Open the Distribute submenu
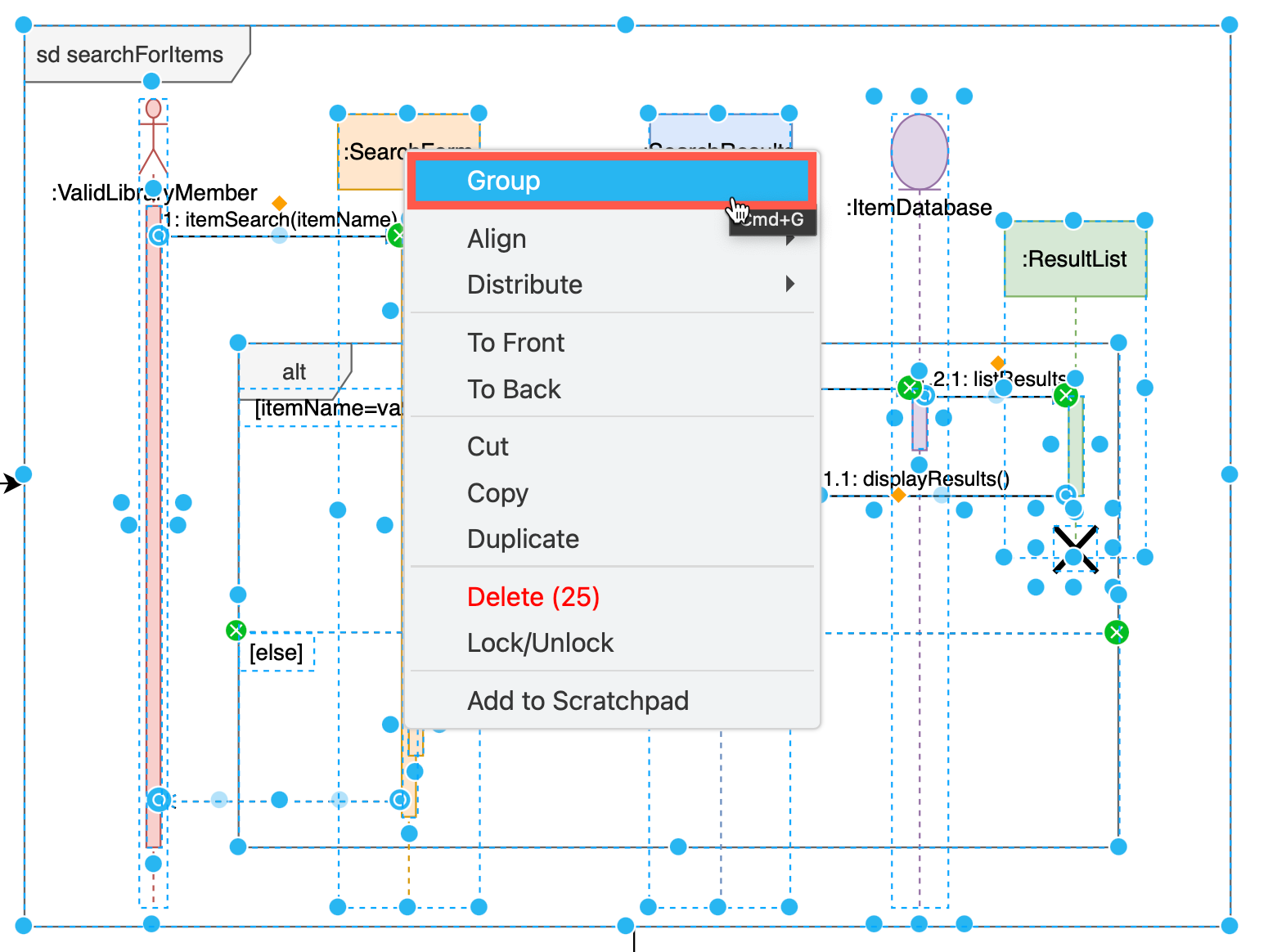The width and height of the screenshot is (1268, 952). coord(524,285)
